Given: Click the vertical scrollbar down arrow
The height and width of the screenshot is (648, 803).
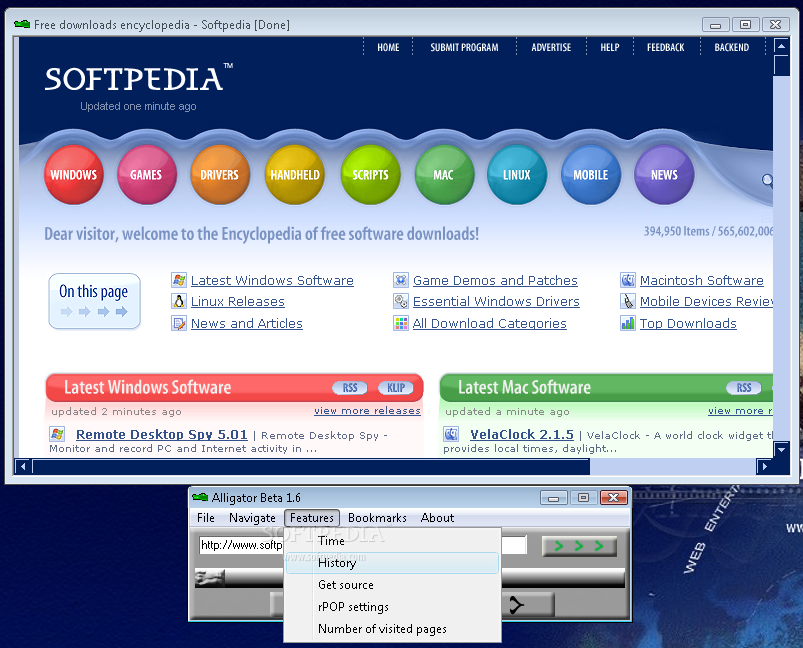Looking at the screenshot, I should click(x=781, y=449).
